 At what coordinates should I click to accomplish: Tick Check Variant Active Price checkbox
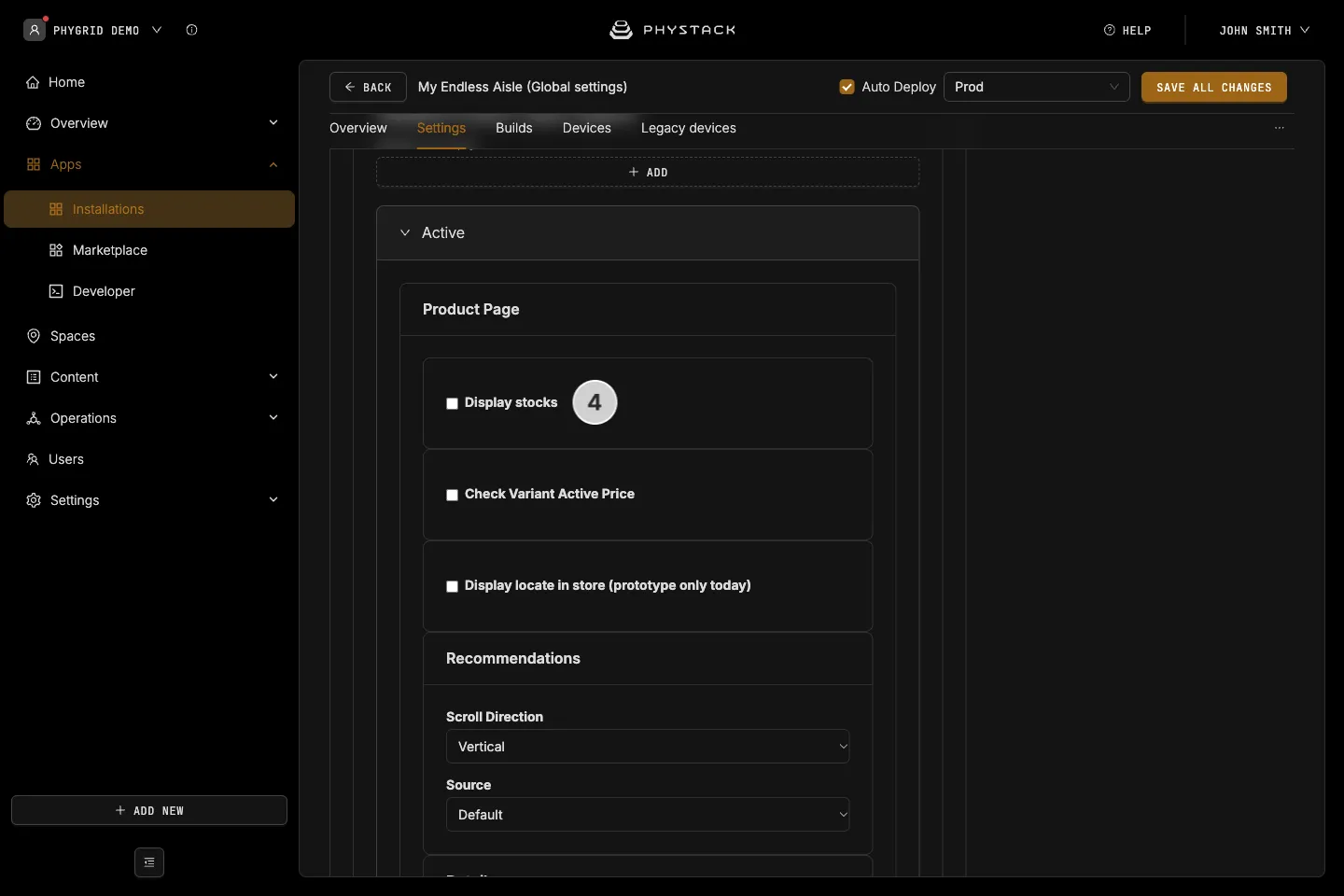pyautogui.click(x=452, y=495)
